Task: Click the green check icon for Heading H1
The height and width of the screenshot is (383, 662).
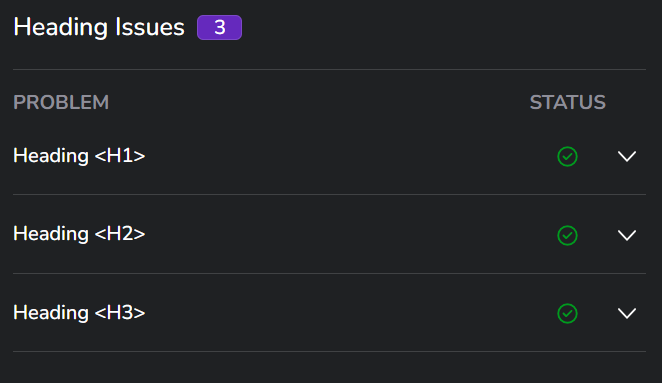Action: coord(567,157)
